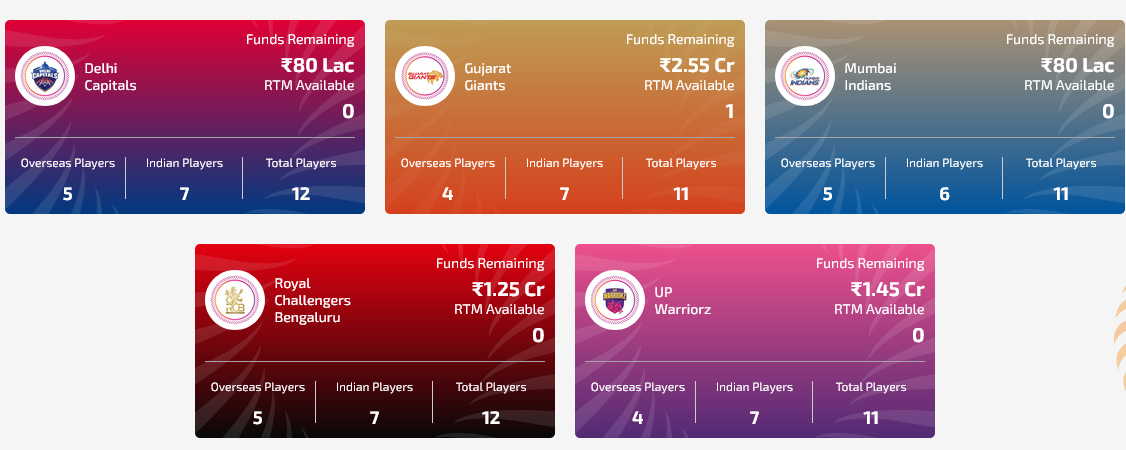Image resolution: width=1126 pixels, height=450 pixels.
Task: Click Delhi Capitals ₹80 Lac funds amount
Action: tap(317, 66)
